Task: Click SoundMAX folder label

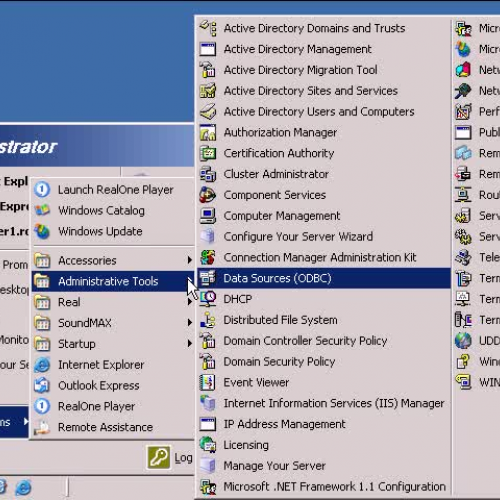Action: pos(85,323)
